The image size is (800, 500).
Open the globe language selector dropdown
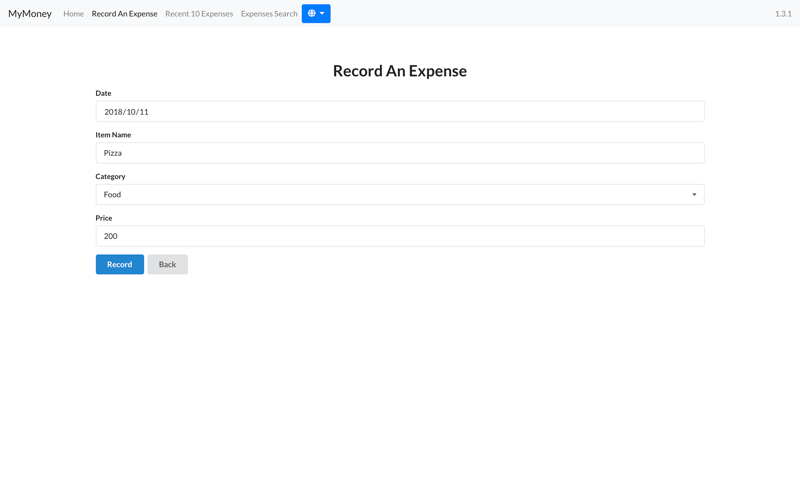316,14
